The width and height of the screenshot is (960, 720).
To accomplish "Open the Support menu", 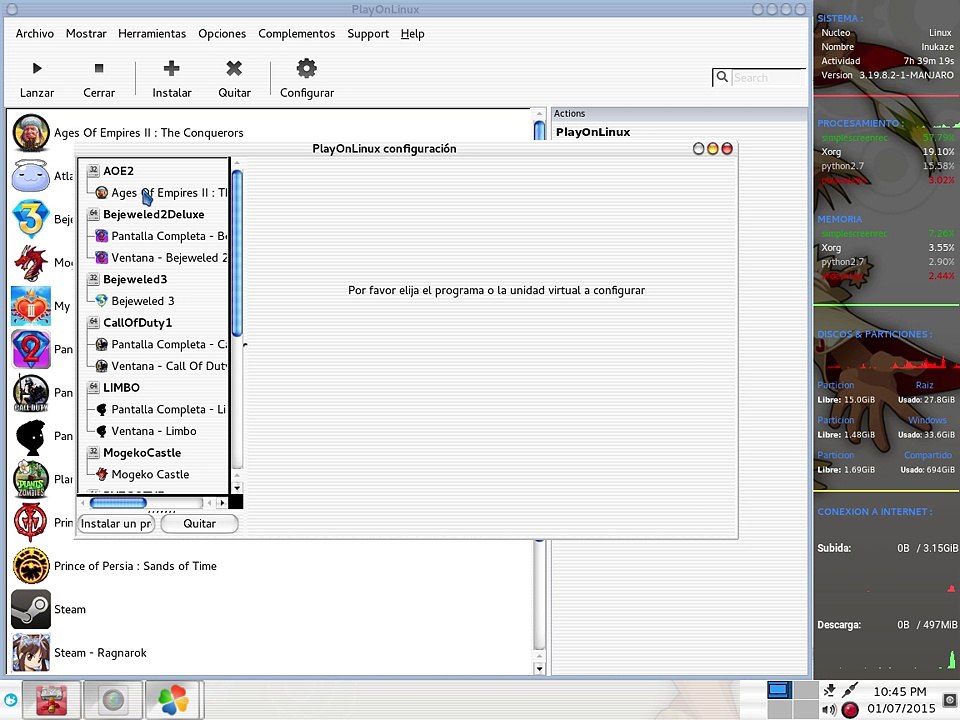I will coord(368,34).
